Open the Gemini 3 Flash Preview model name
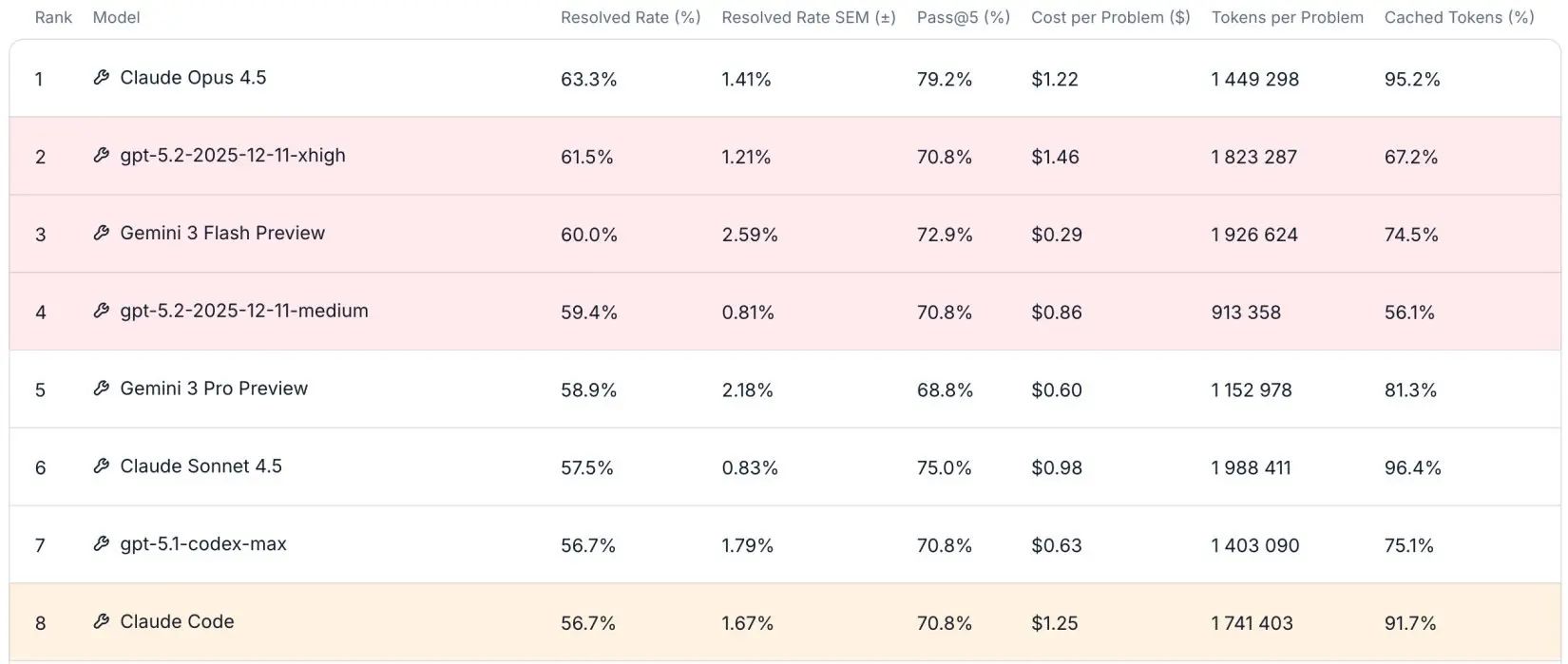Screen dimensions: 1568x664 pyautogui.click(x=222, y=234)
